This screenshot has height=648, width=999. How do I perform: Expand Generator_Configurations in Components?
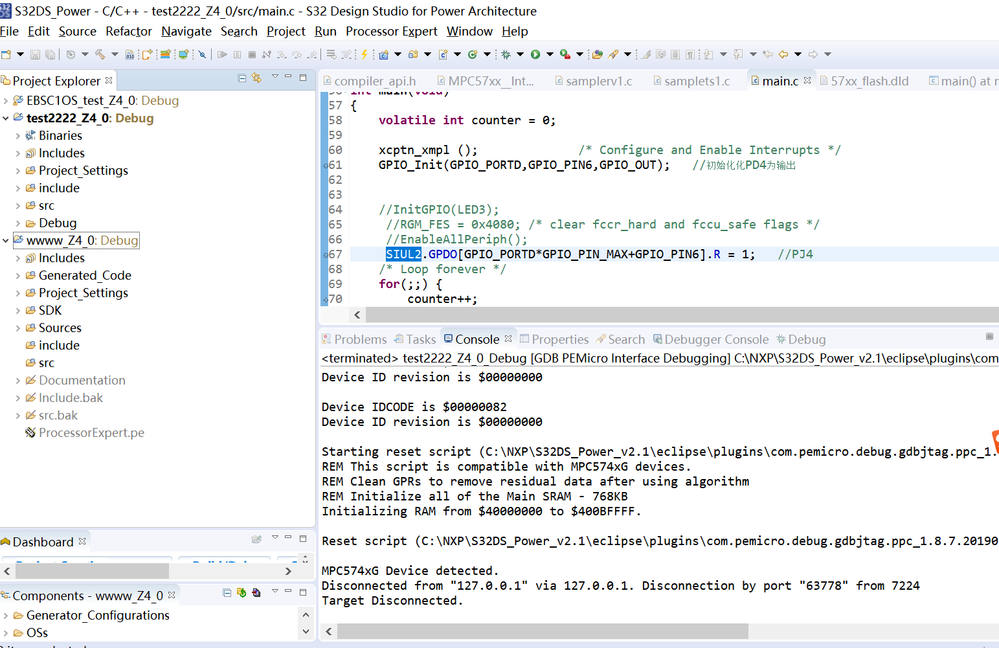point(6,616)
